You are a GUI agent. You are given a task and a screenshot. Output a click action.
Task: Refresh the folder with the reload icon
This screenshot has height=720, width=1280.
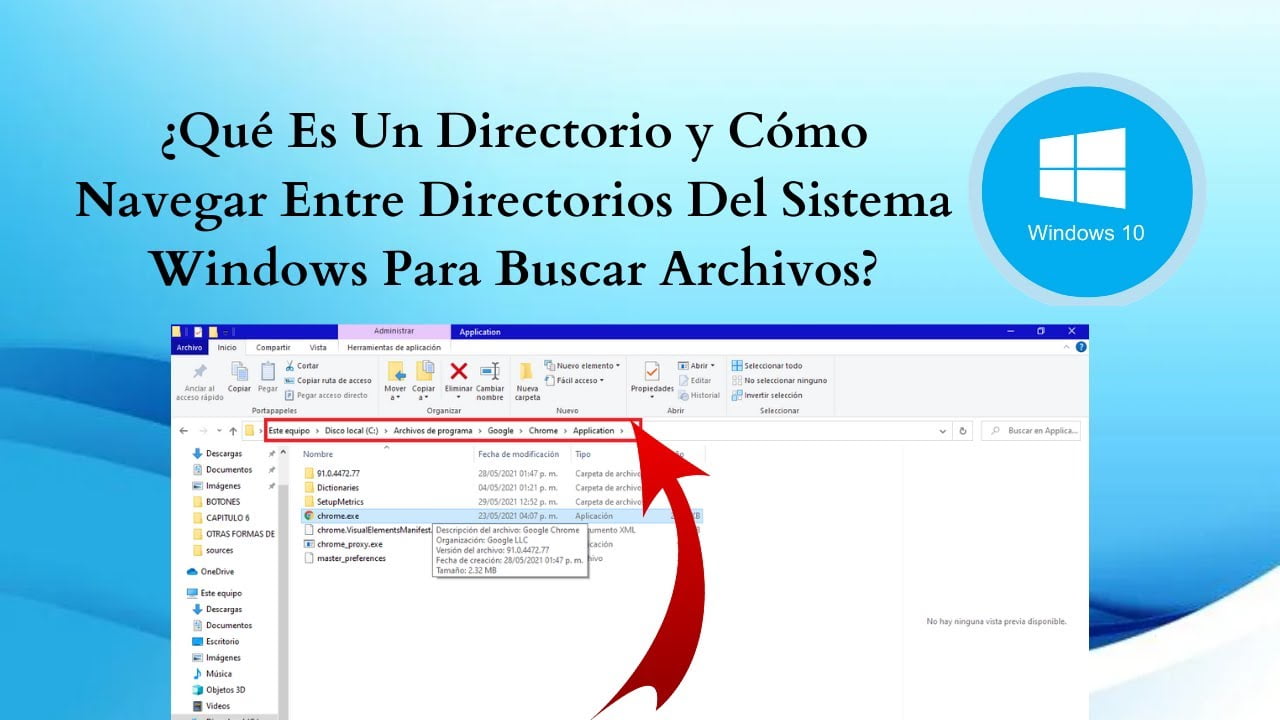pos(963,431)
